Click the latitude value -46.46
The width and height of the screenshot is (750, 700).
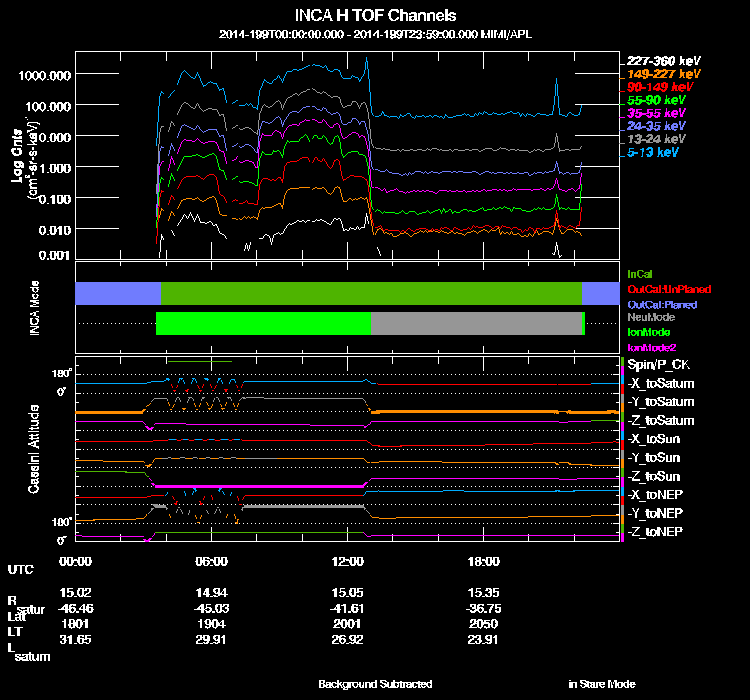[76, 608]
